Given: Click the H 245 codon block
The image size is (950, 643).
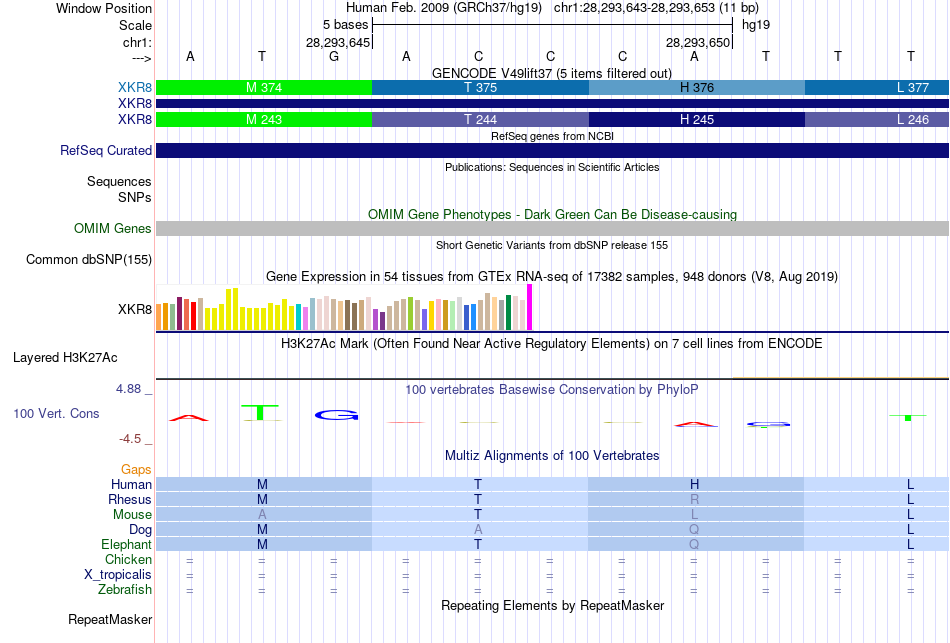Looking at the screenshot, I should (697, 119).
